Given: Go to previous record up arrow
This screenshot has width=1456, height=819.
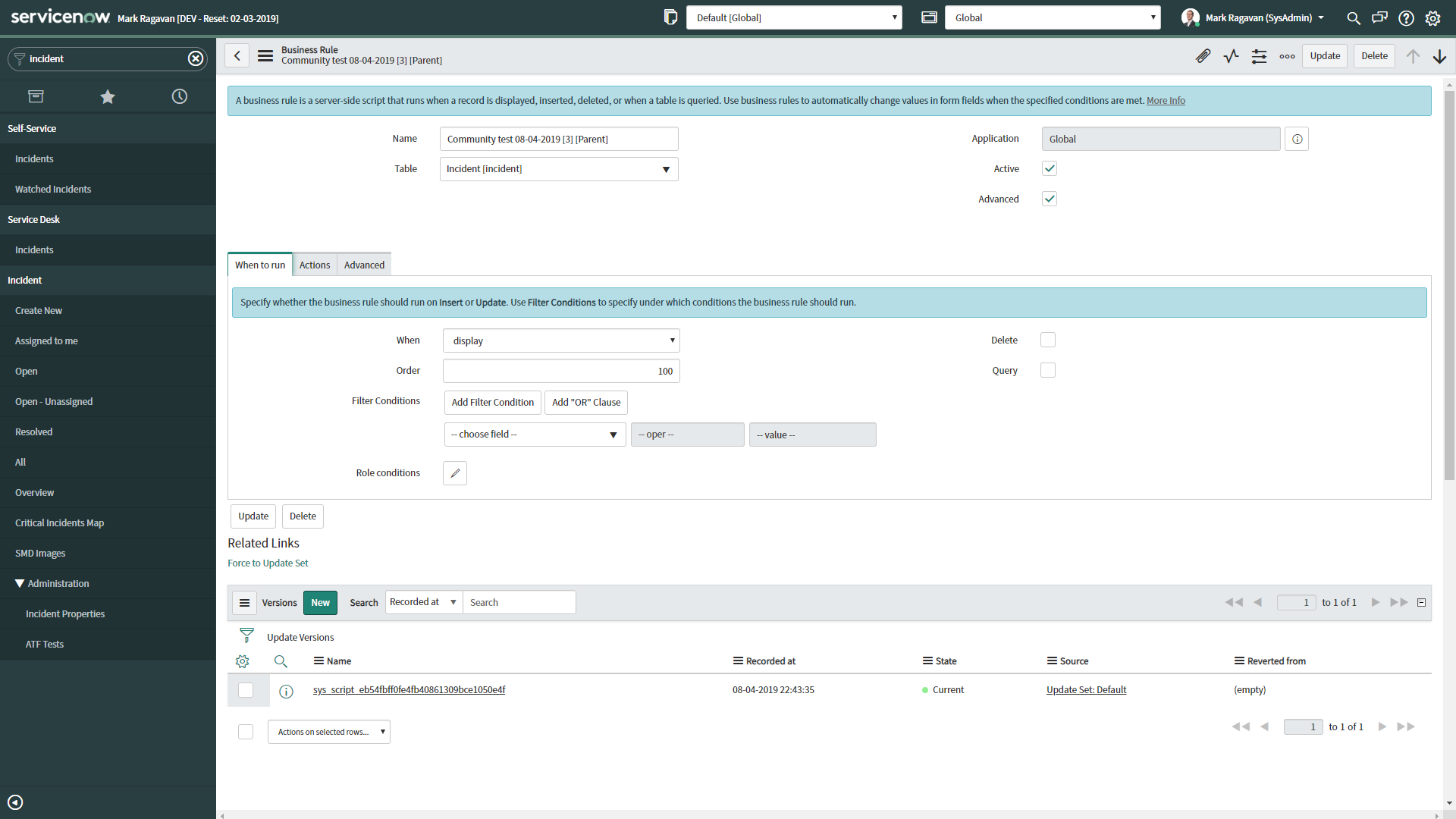Looking at the screenshot, I should (x=1413, y=56).
